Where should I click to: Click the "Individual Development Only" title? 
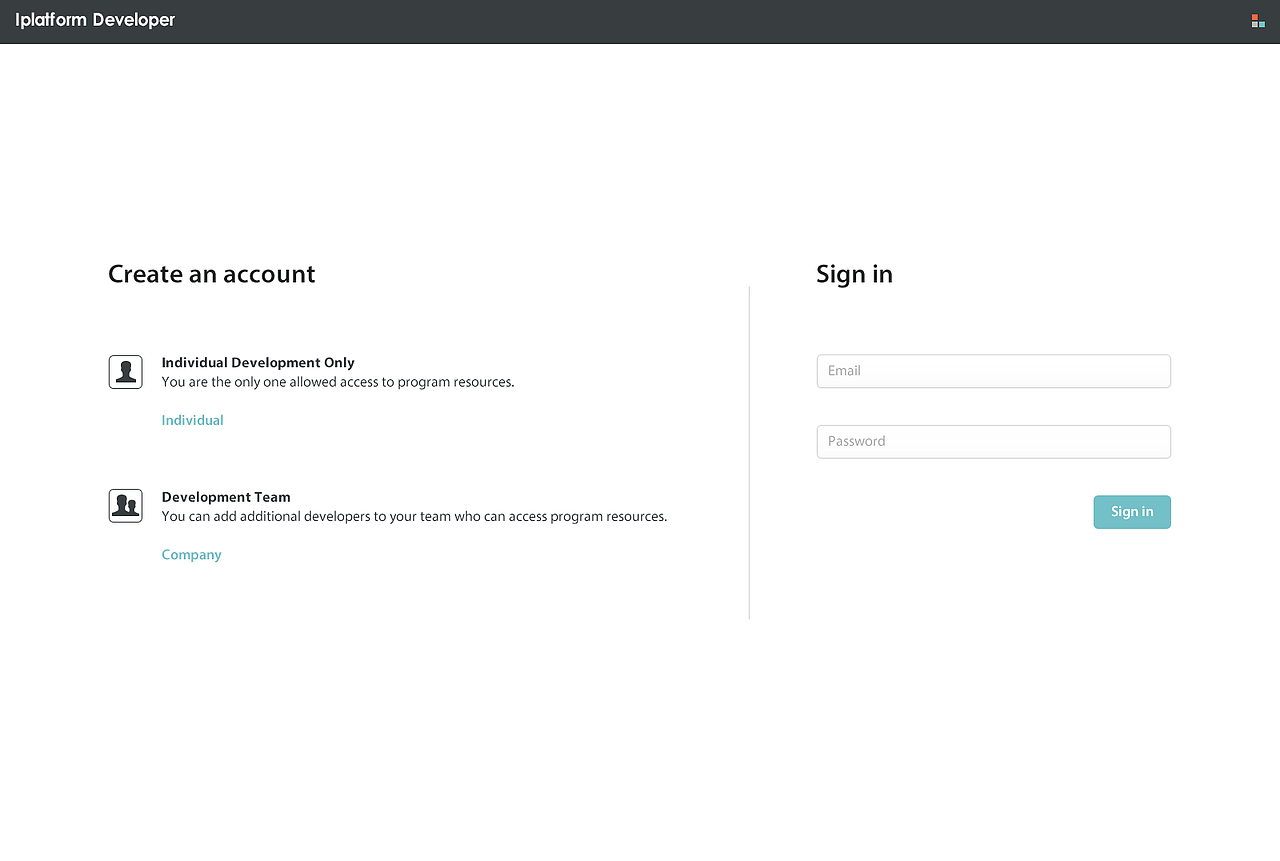coord(258,363)
